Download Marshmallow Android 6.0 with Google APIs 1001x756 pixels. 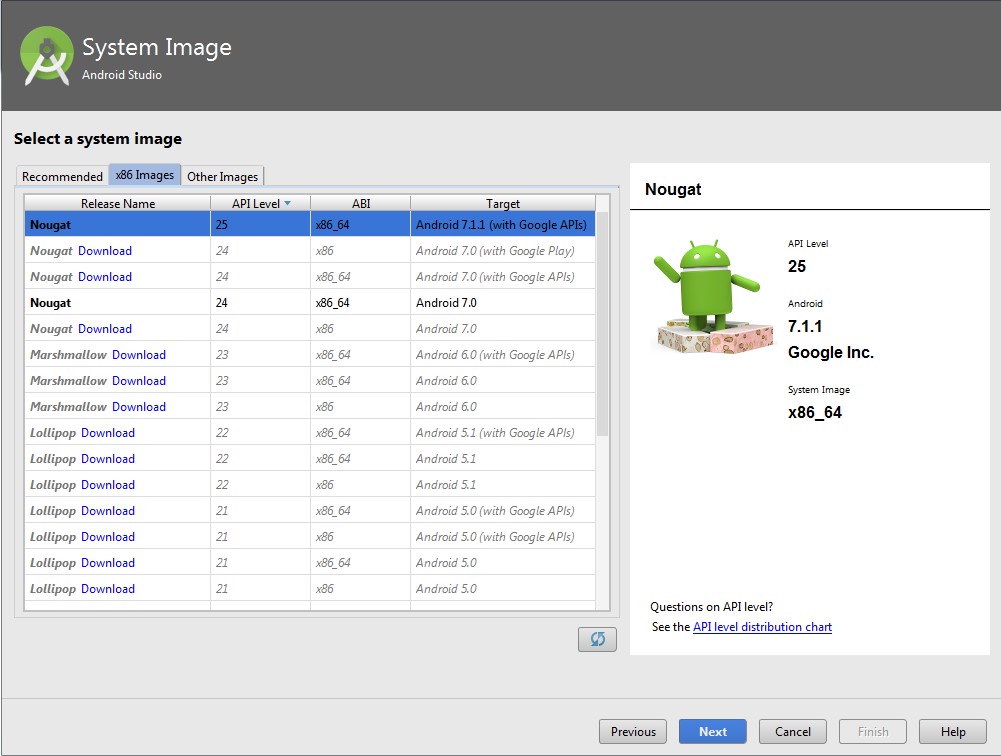139,355
